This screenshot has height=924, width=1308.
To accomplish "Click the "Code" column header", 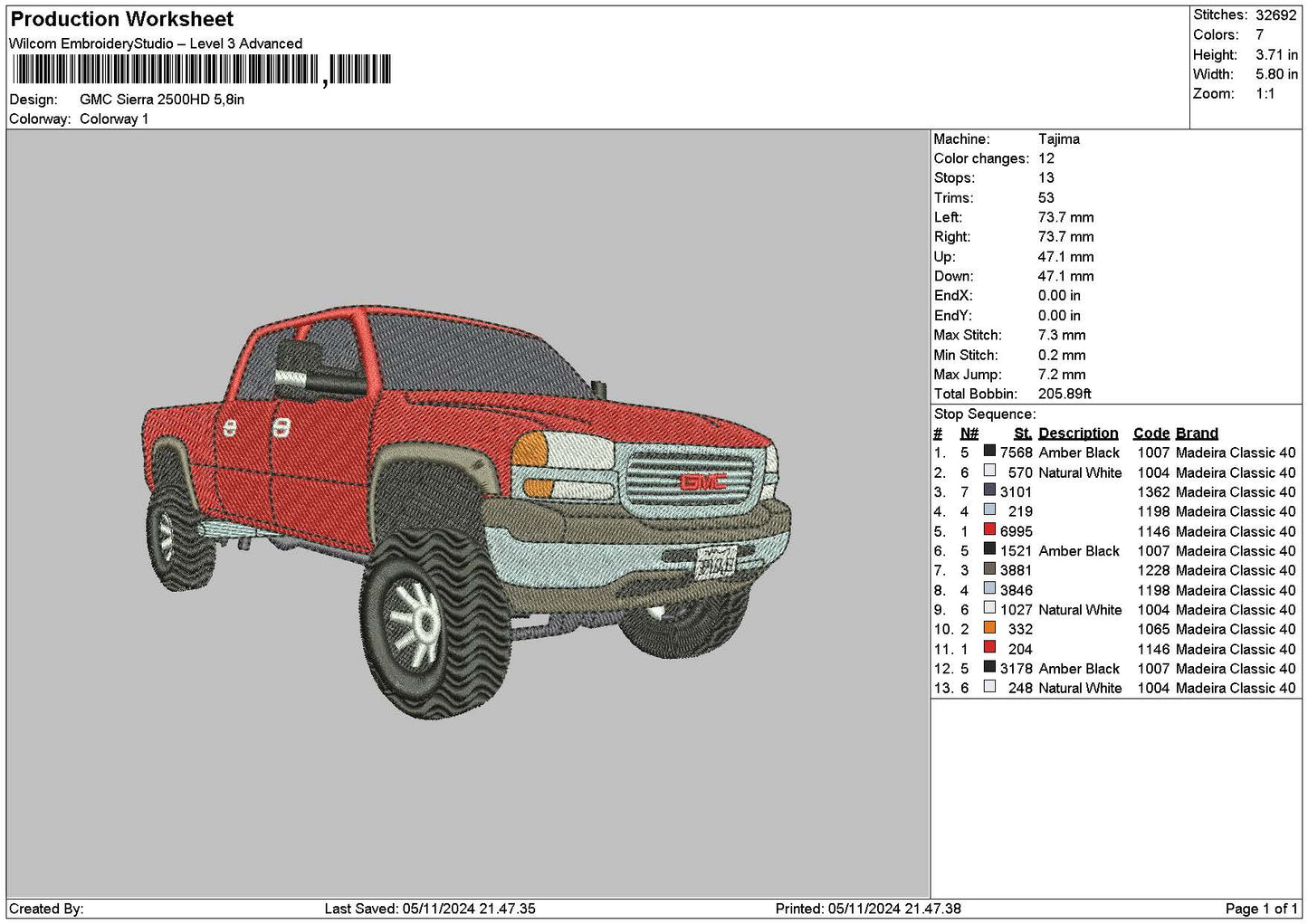I will click(x=1151, y=433).
